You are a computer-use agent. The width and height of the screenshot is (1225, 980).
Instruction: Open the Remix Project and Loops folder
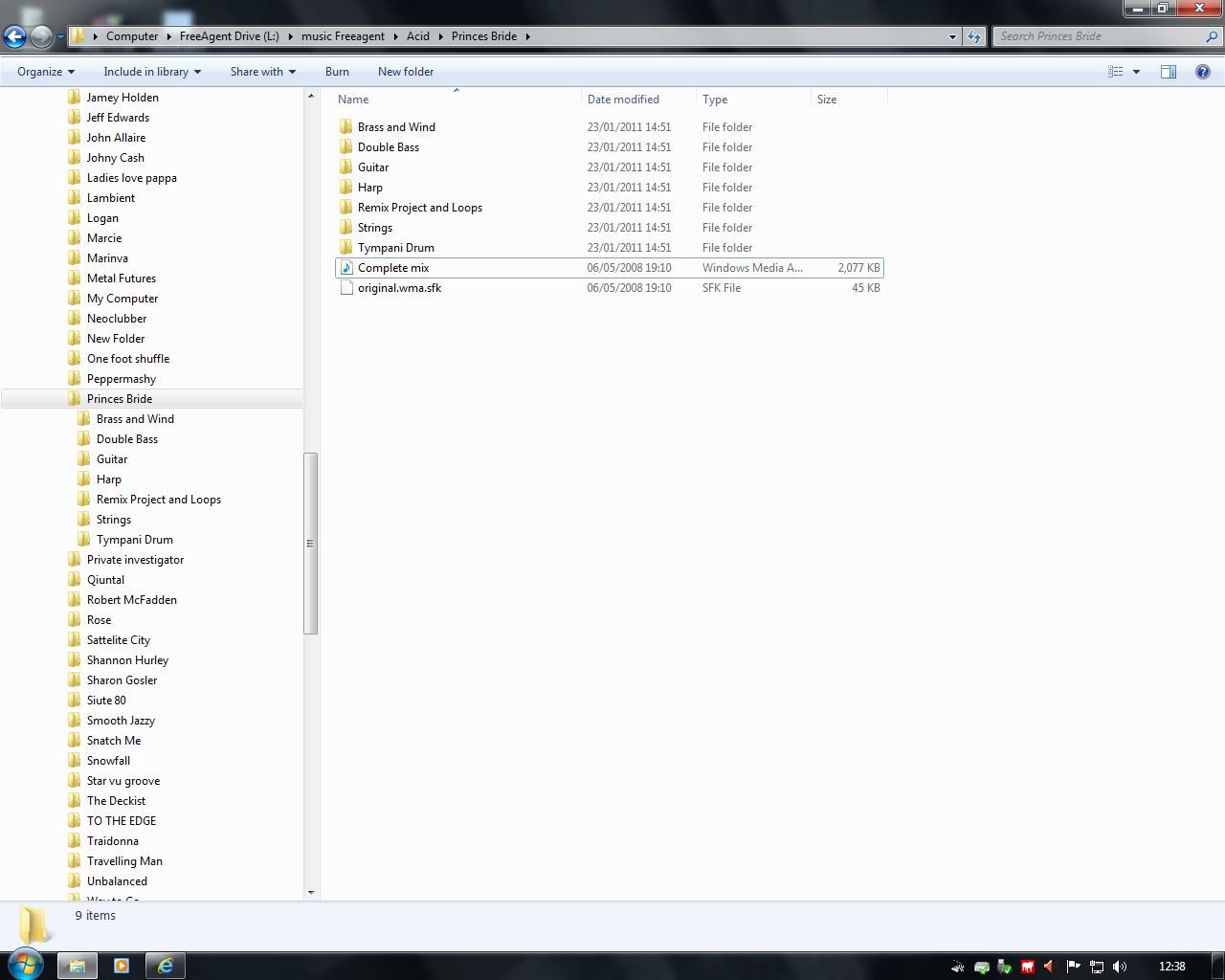pyautogui.click(x=419, y=208)
